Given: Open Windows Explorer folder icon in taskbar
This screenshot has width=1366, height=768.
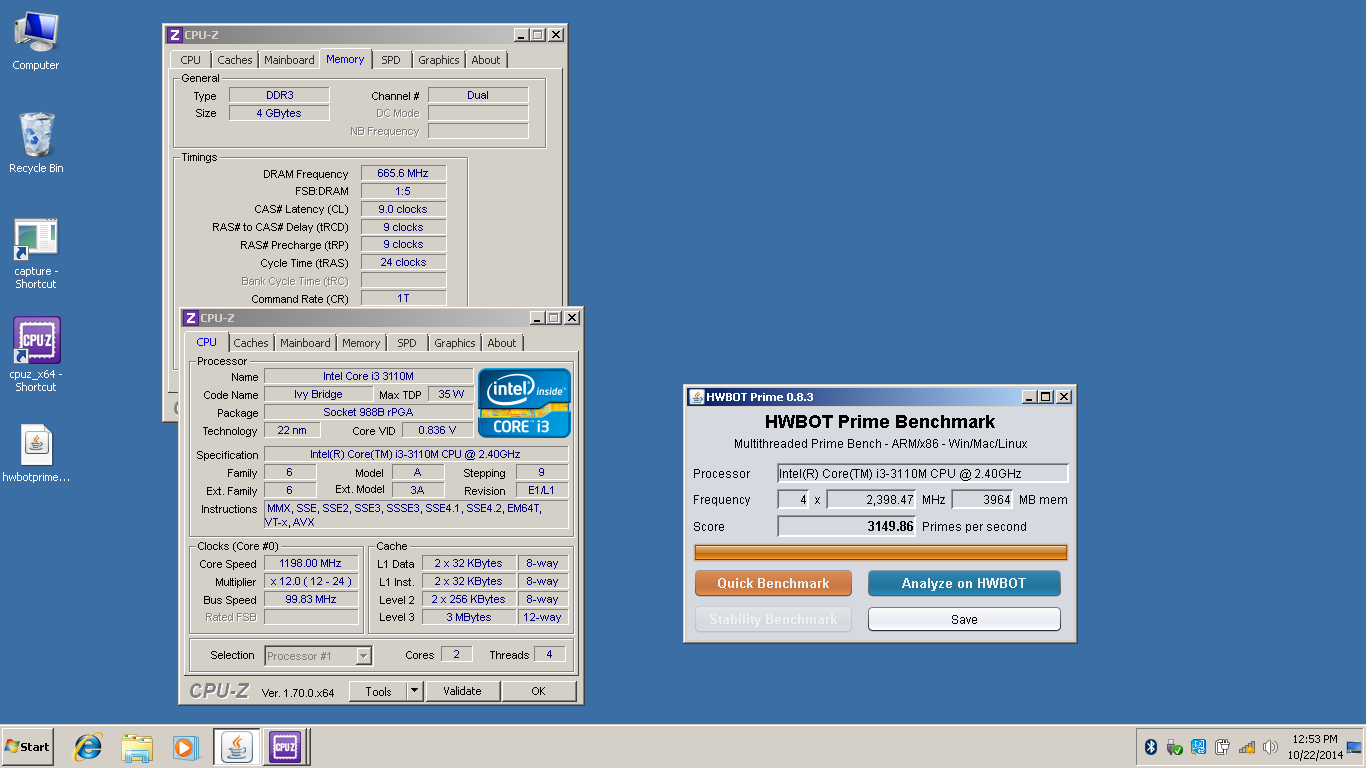Looking at the screenshot, I should 137,747.
